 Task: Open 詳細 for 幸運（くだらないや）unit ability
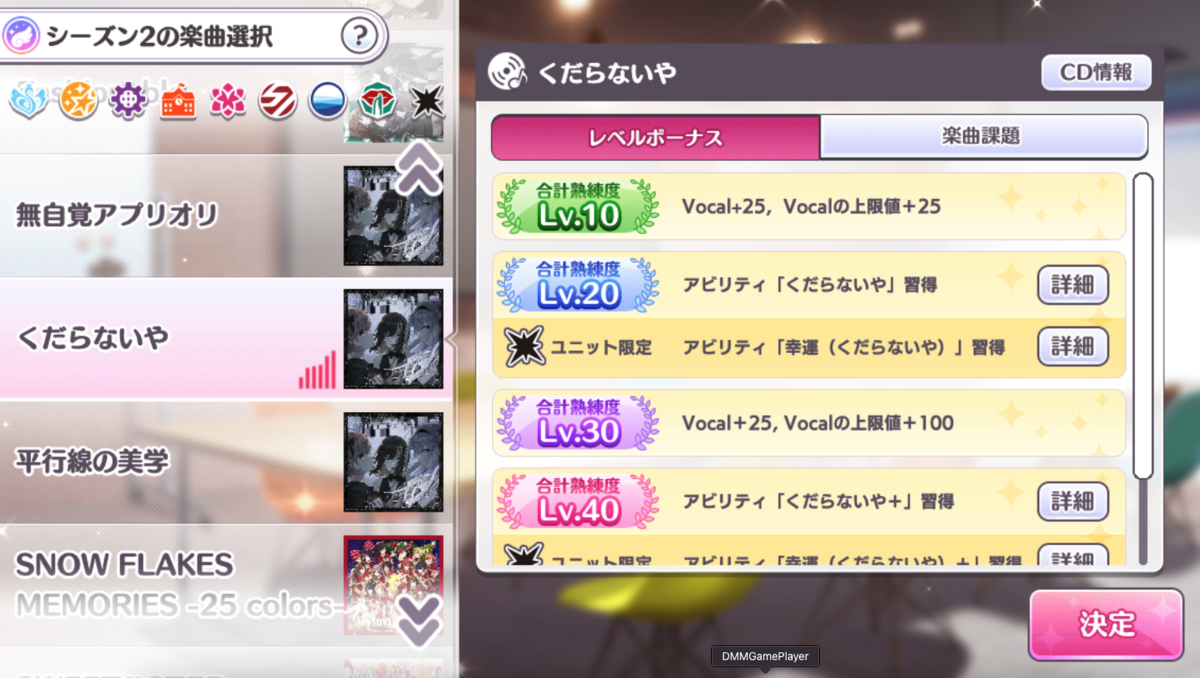[1073, 346]
